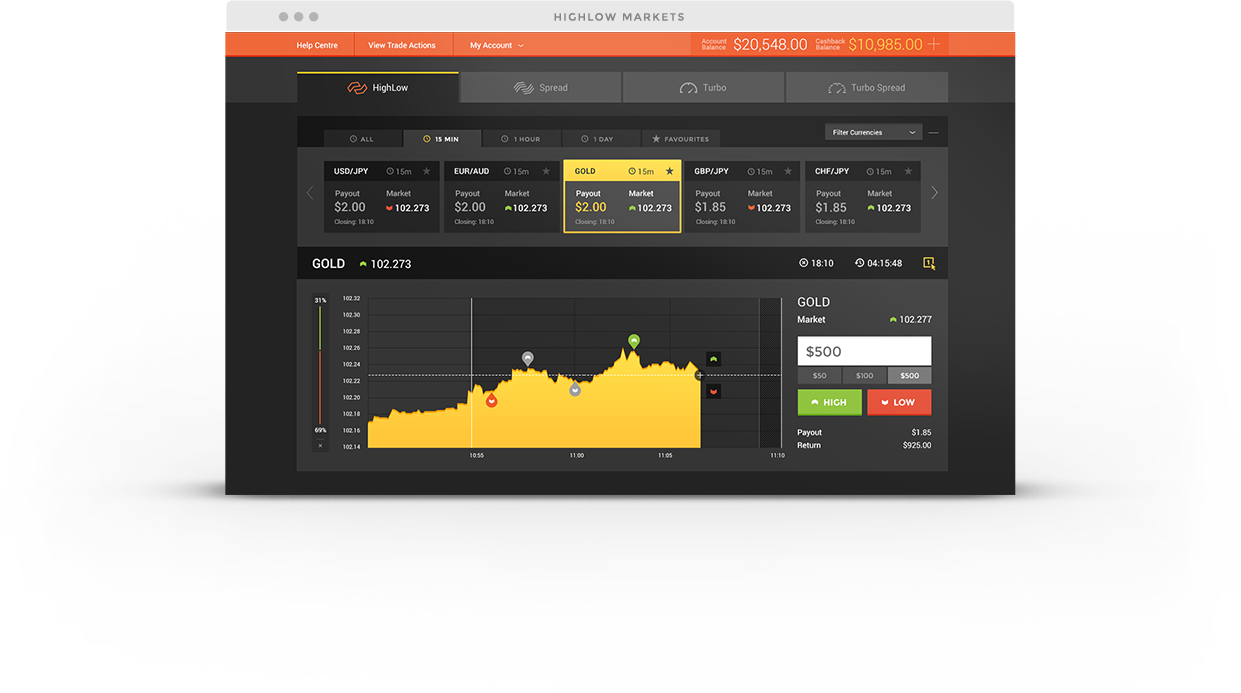Favourite the EUR/AUD asset star
Viewport: 1241px width, 693px height.
[546, 171]
